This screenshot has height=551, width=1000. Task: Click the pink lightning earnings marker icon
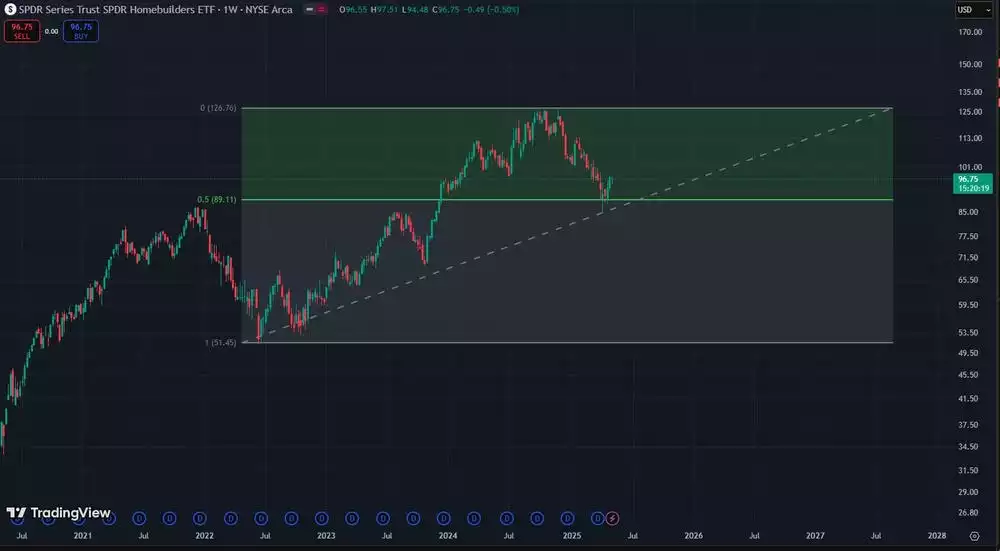612,518
